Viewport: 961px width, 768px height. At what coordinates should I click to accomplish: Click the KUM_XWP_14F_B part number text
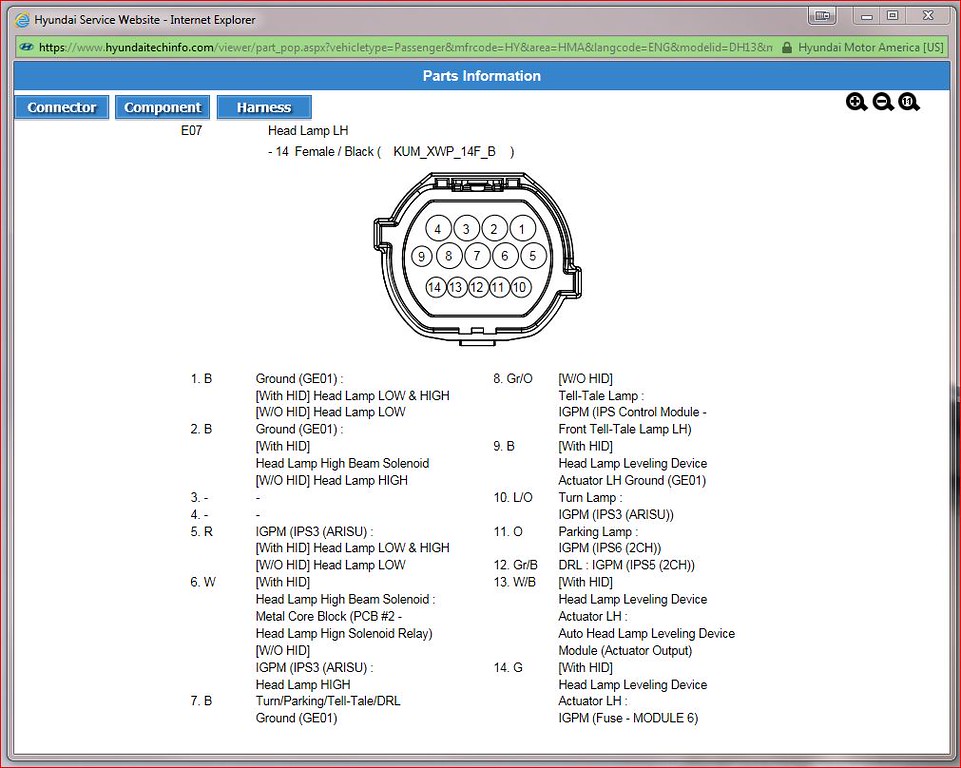click(x=444, y=151)
